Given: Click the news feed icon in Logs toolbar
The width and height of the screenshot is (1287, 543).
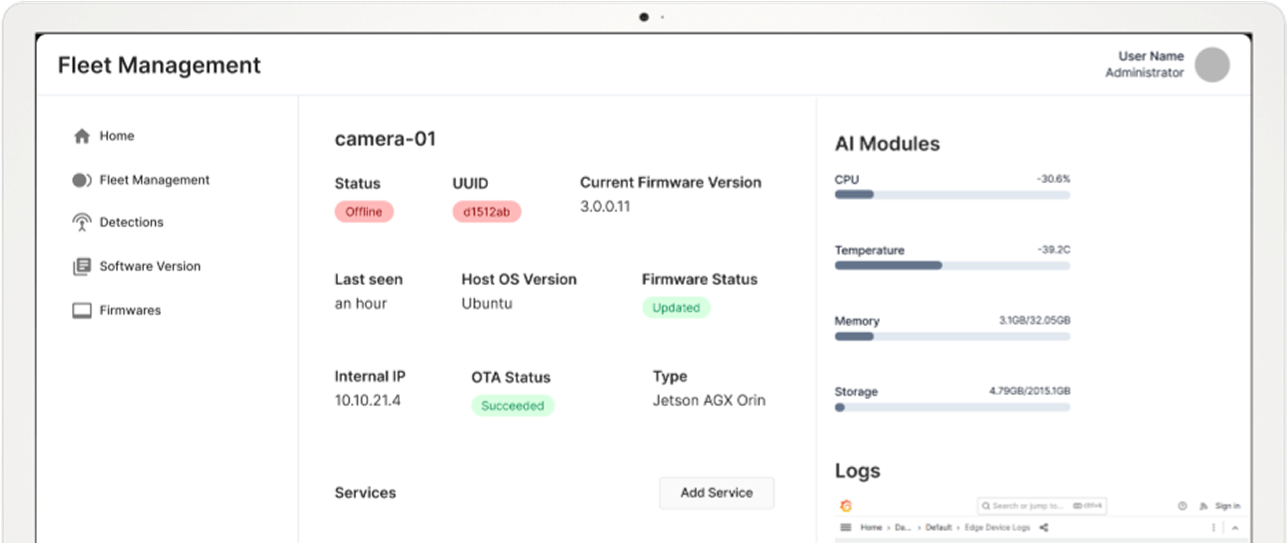Looking at the screenshot, I should (1204, 506).
